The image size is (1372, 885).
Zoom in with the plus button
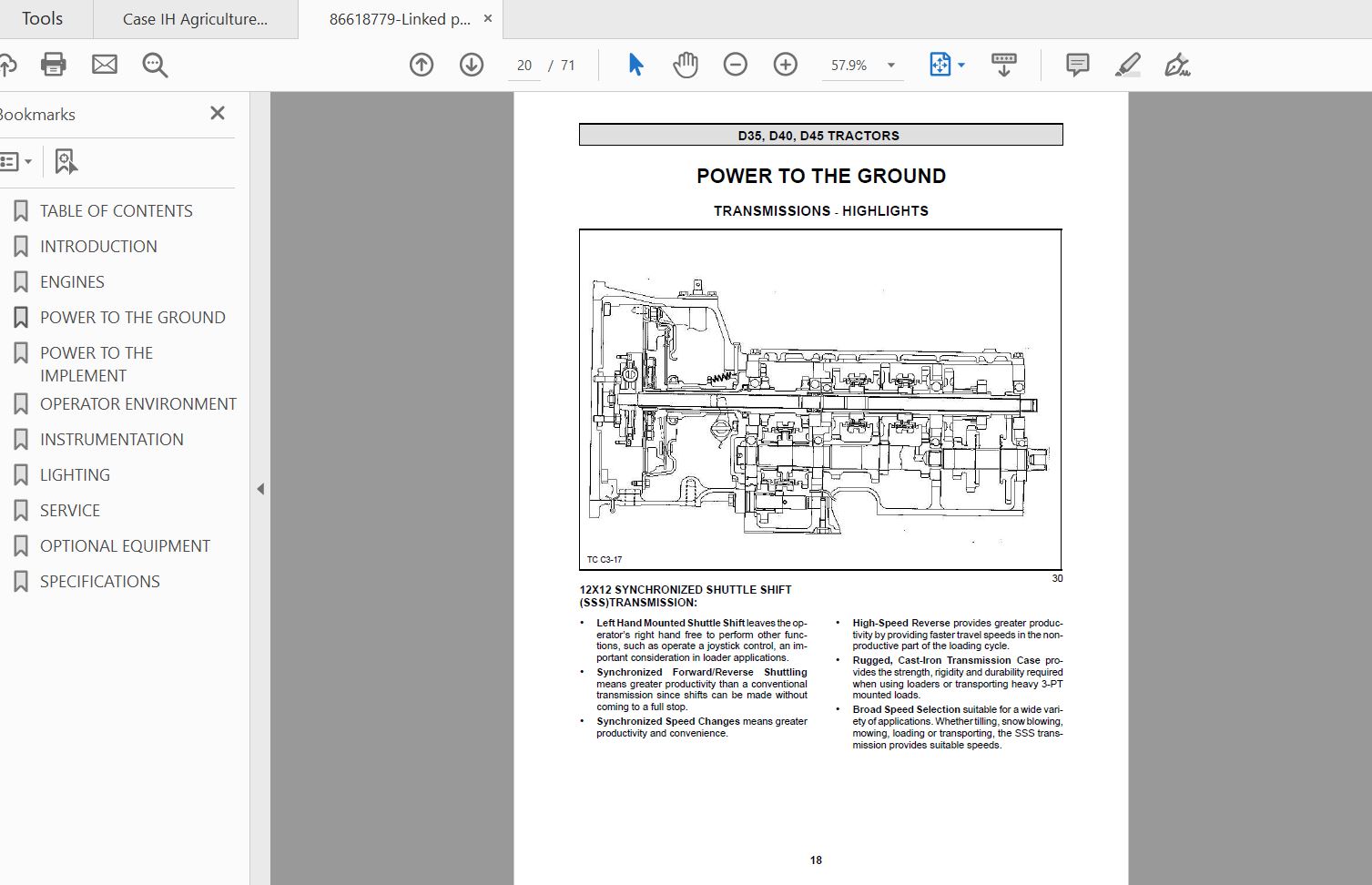(x=784, y=65)
